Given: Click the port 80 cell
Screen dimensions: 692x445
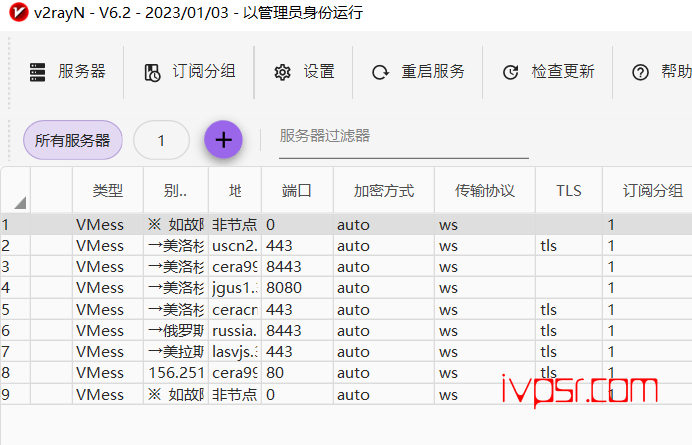Looking at the screenshot, I should click(x=297, y=373).
